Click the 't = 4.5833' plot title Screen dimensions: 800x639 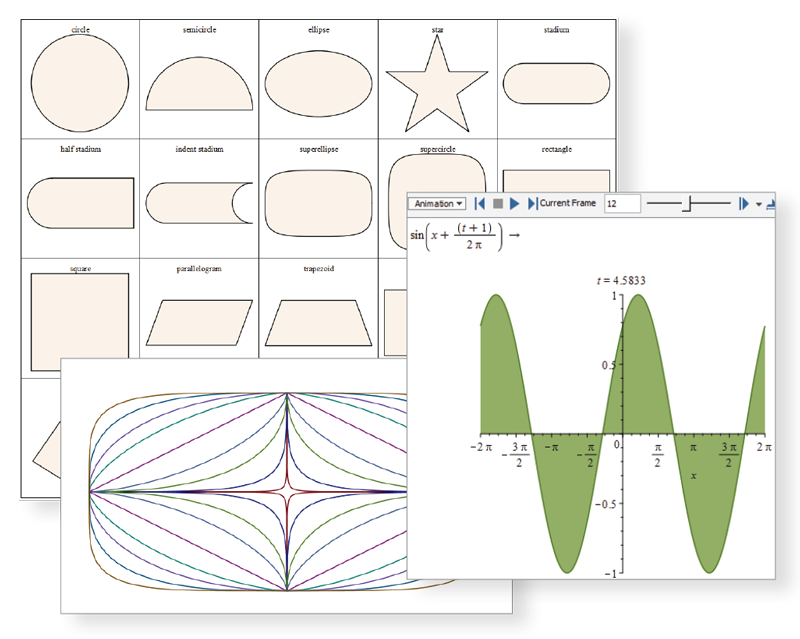point(621,280)
